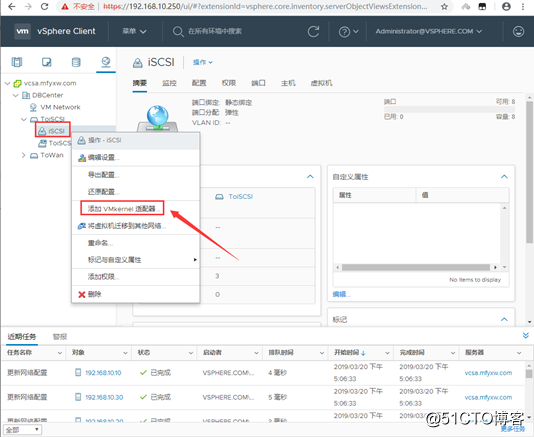Screen dimensions: 534x437
Task: Click the 更多任务 link
Action: point(512,429)
